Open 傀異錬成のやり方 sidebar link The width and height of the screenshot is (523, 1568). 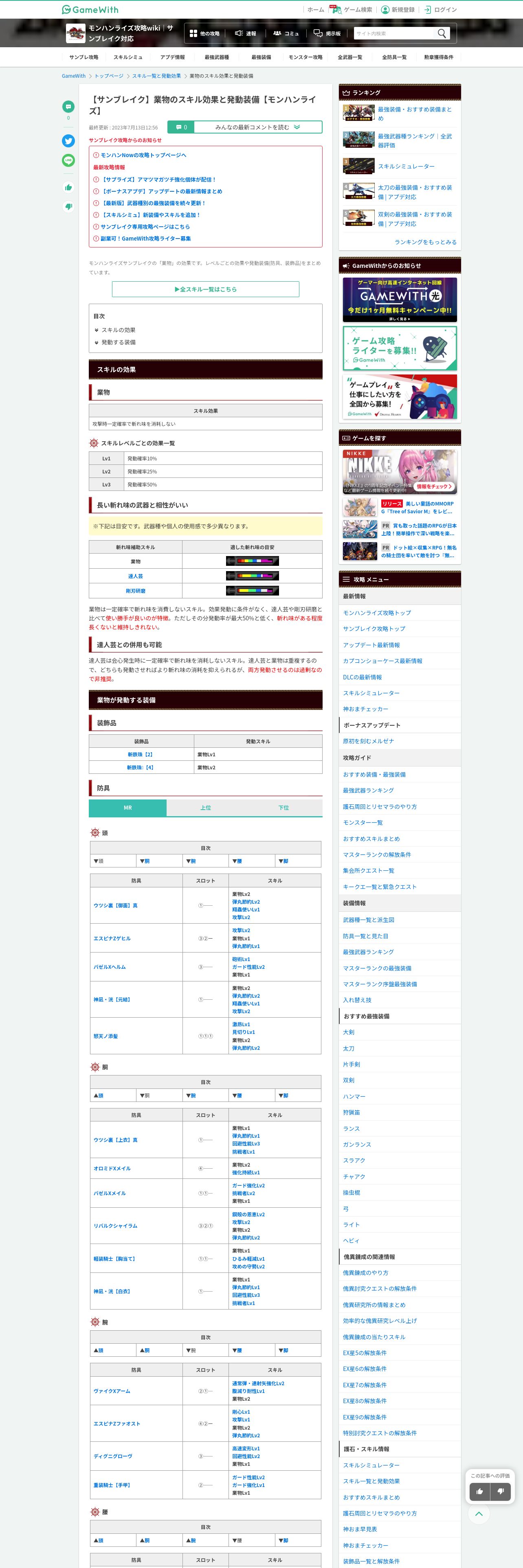366,1273
